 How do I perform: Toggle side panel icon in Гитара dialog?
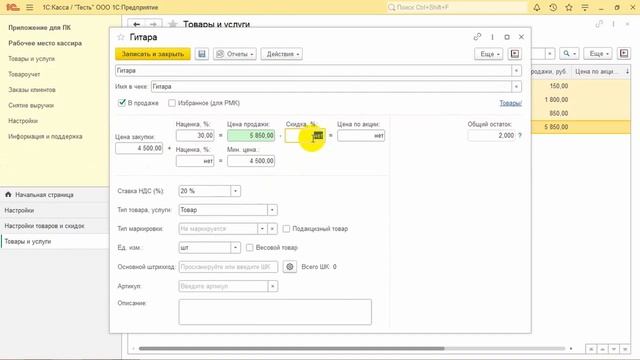coord(515,54)
